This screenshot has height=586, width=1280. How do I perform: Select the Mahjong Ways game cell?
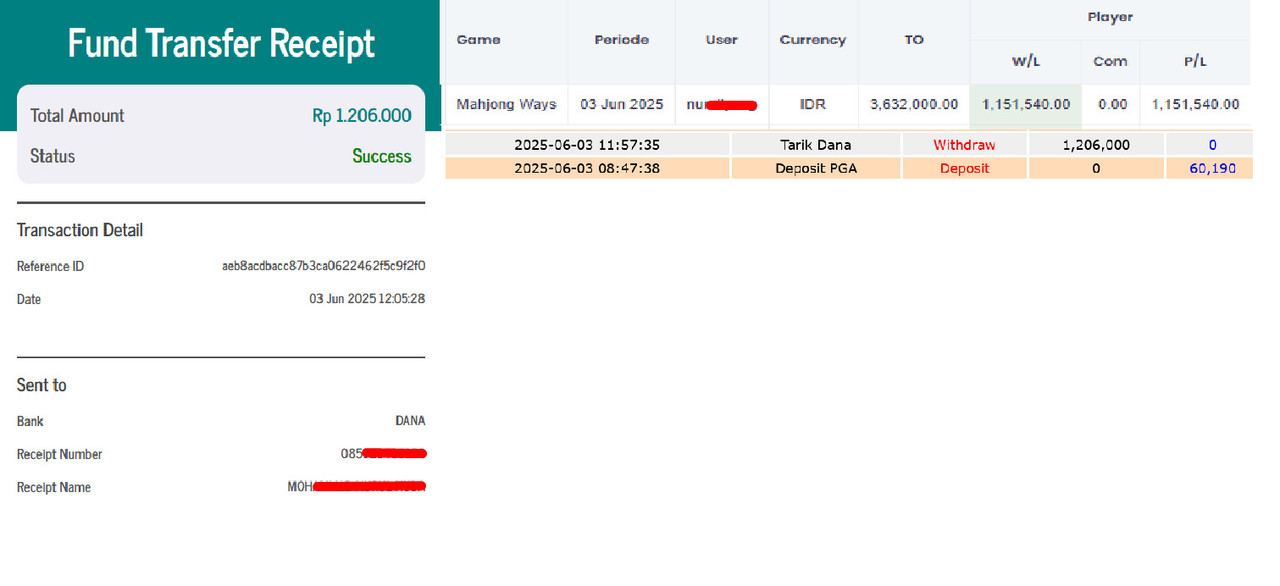[506, 104]
